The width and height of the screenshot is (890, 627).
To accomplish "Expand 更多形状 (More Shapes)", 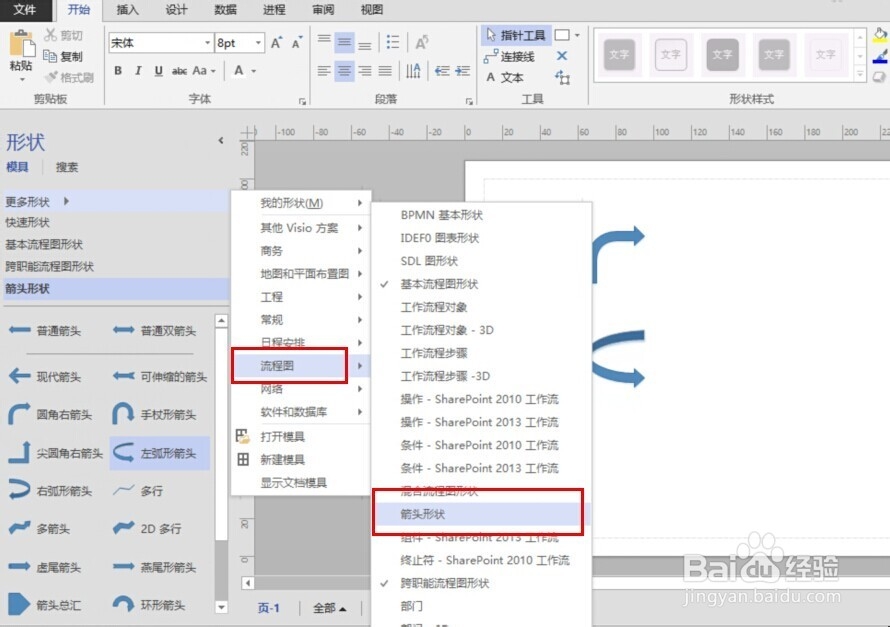I will point(115,201).
